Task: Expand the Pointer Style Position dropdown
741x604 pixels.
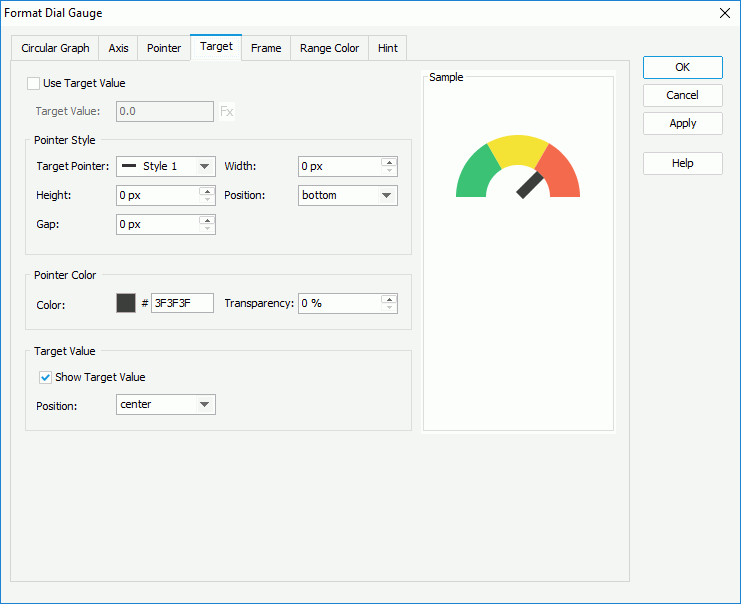Action: pyautogui.click(x=348, y=196)
